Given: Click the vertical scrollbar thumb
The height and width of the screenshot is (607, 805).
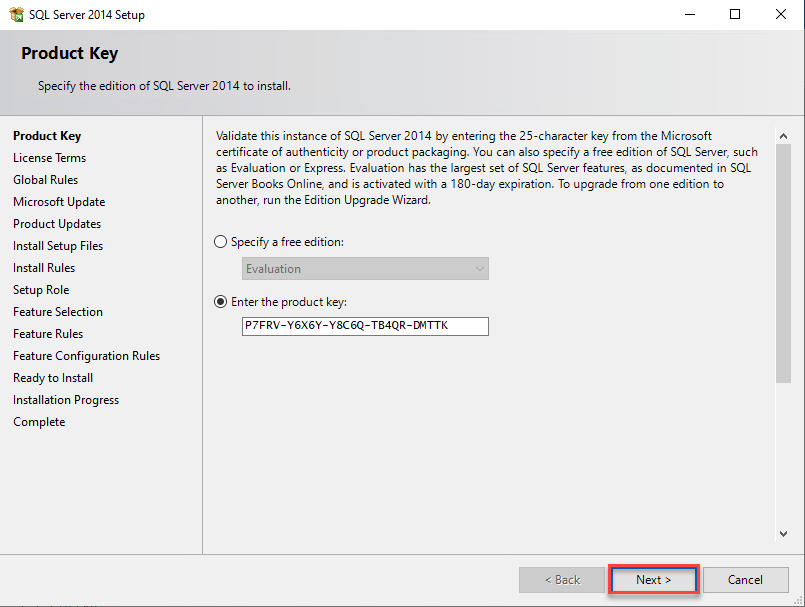Looking at the screenshot, I should (783, 263).
